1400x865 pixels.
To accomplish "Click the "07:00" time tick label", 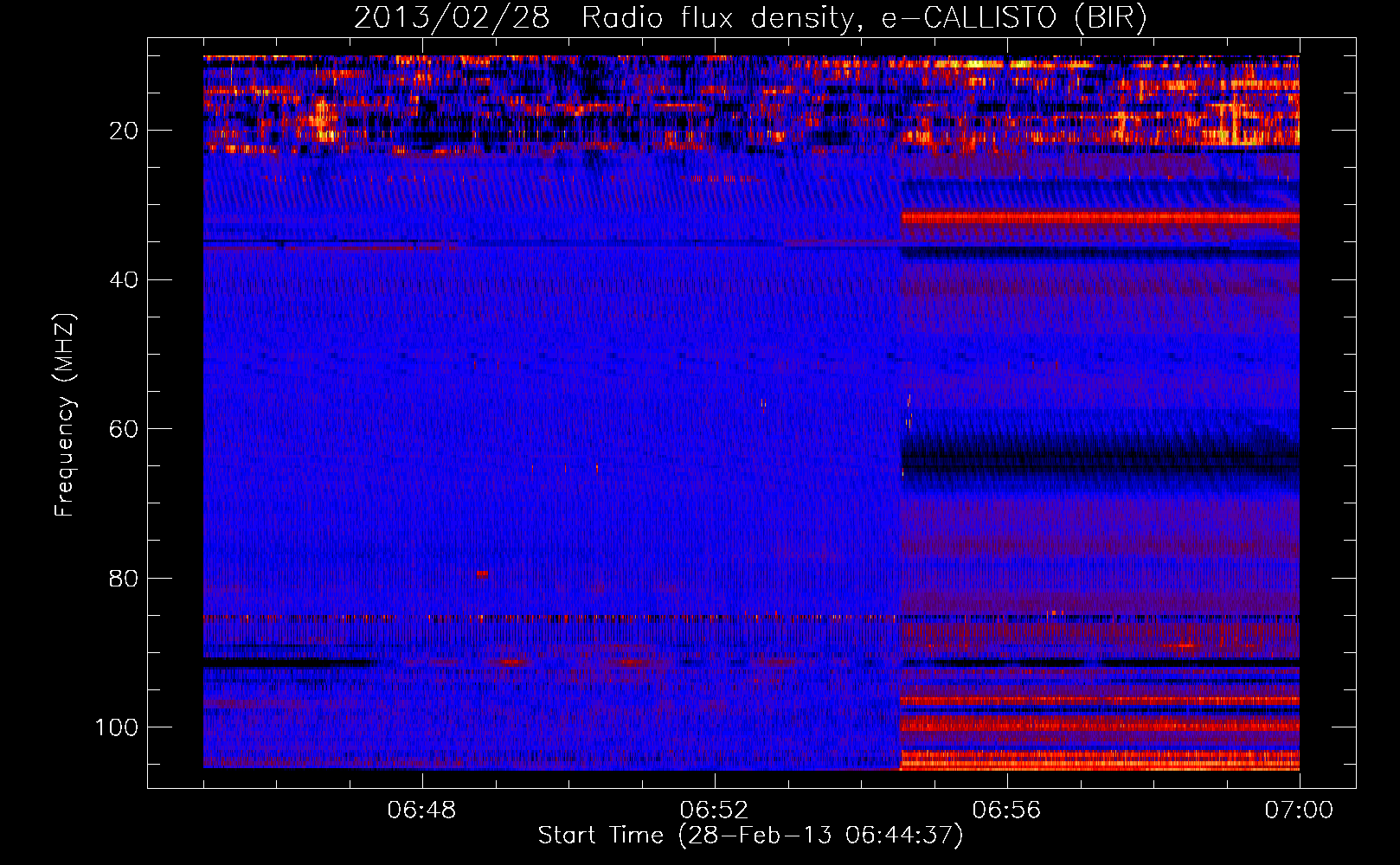I will coord(1299,811).
